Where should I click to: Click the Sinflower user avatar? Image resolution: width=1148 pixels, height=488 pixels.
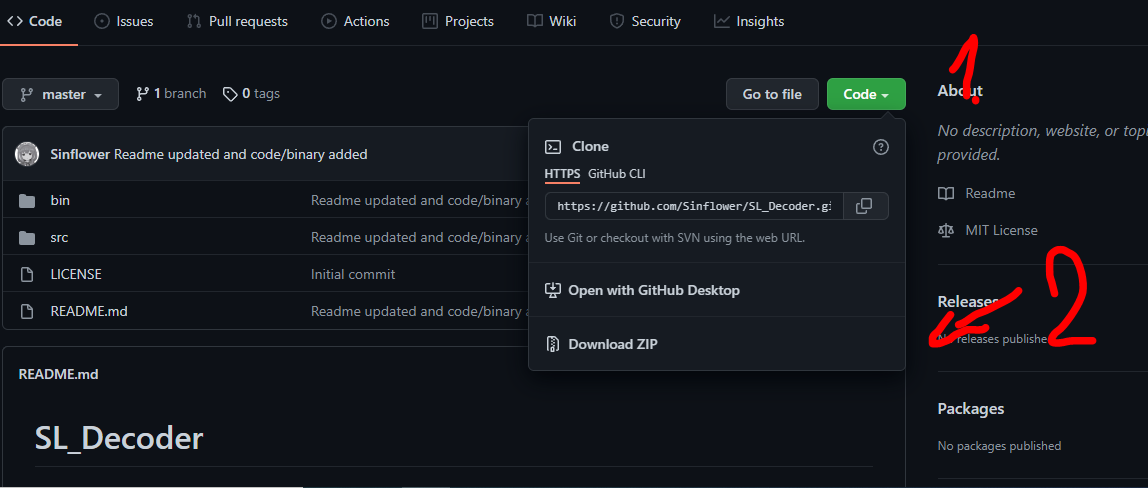27,154
